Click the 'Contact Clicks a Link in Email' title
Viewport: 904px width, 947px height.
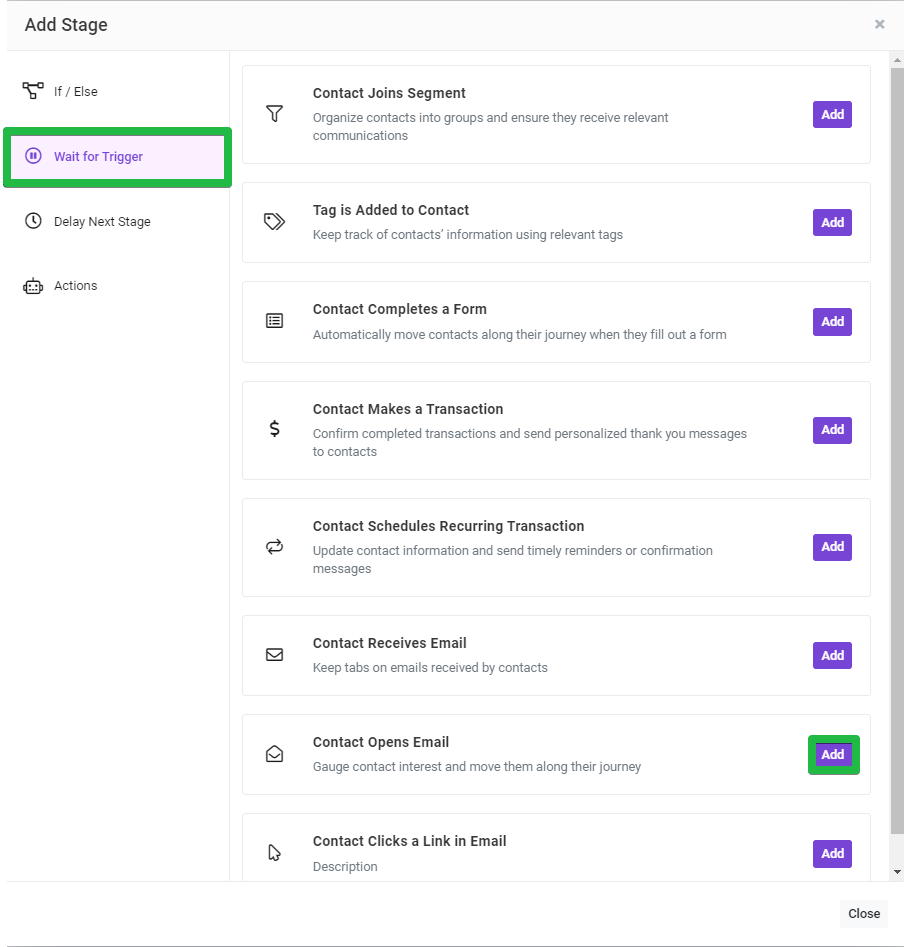tap(409, 841)
